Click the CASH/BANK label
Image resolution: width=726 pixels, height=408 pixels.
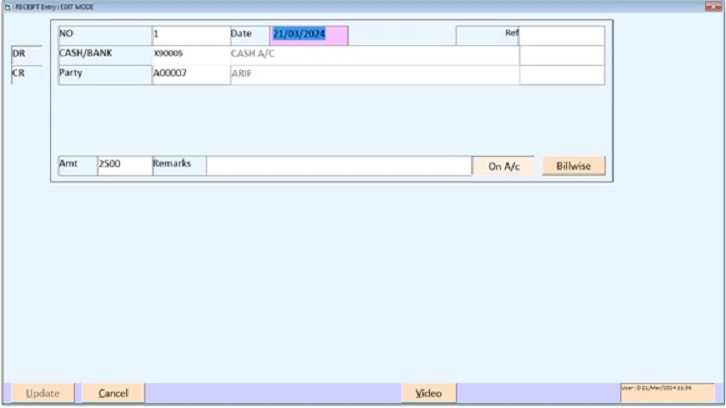[x=105, y=55]
